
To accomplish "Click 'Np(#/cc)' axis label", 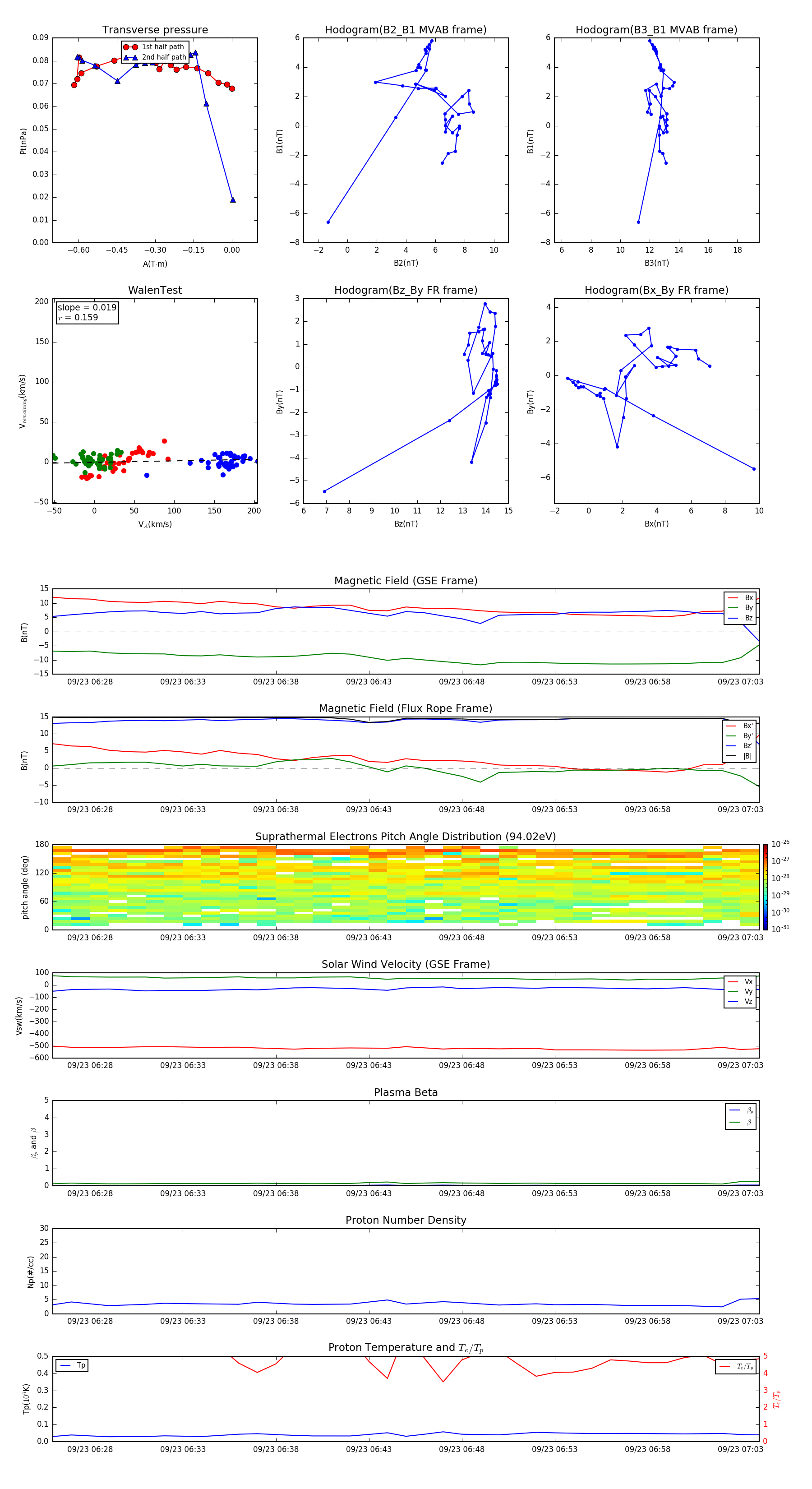I will pos(31,1271).
